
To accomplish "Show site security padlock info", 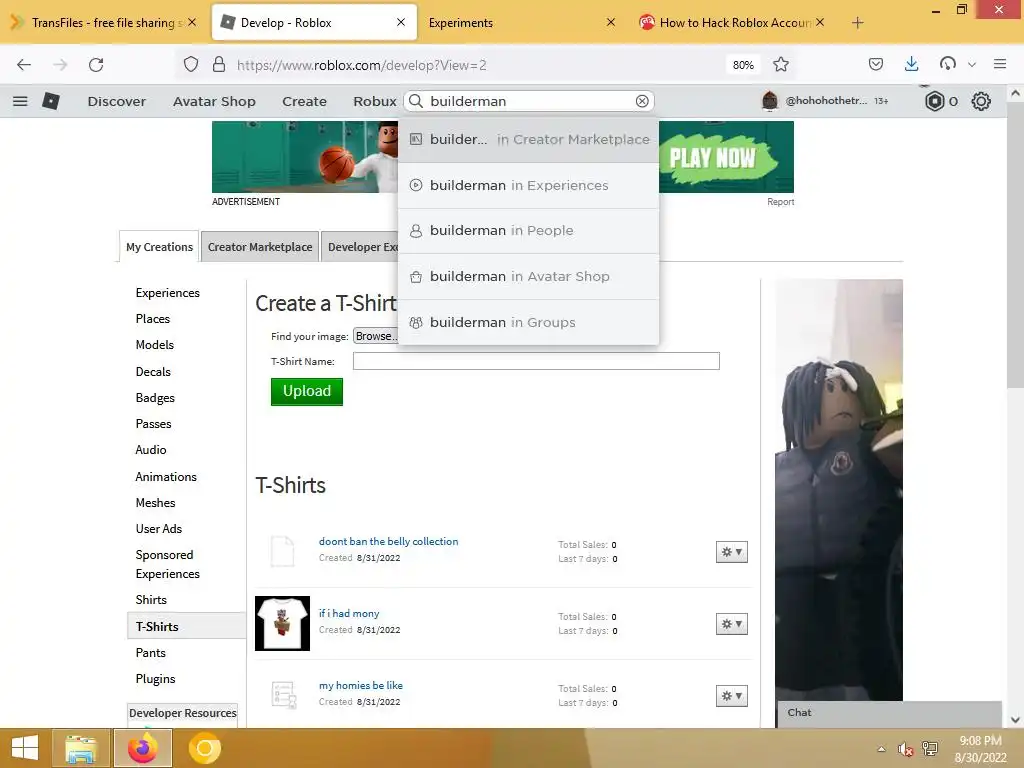I will (x=219, y=65).
